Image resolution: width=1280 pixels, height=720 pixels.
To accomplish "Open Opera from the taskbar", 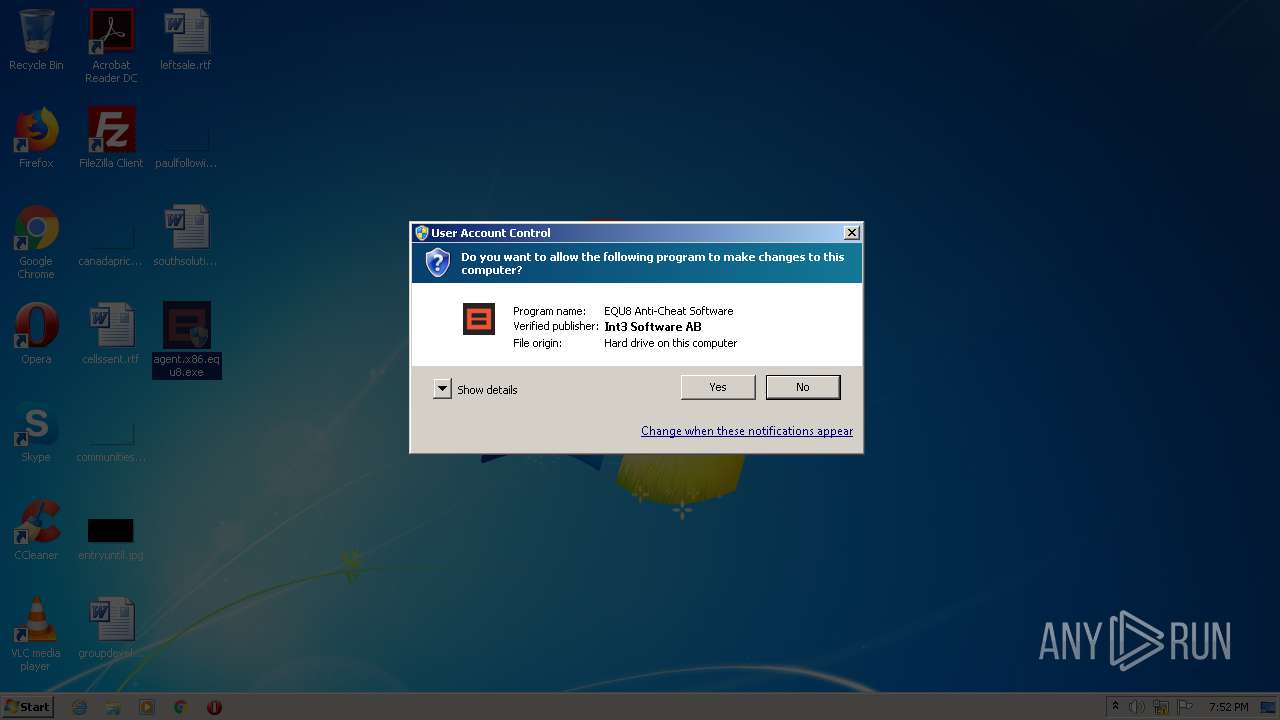I will 214,707.
